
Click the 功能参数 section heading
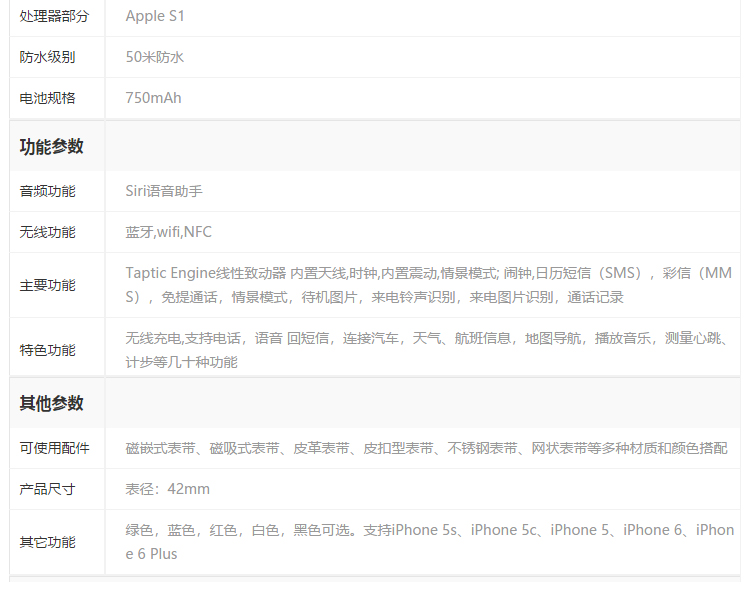[51, 146]
